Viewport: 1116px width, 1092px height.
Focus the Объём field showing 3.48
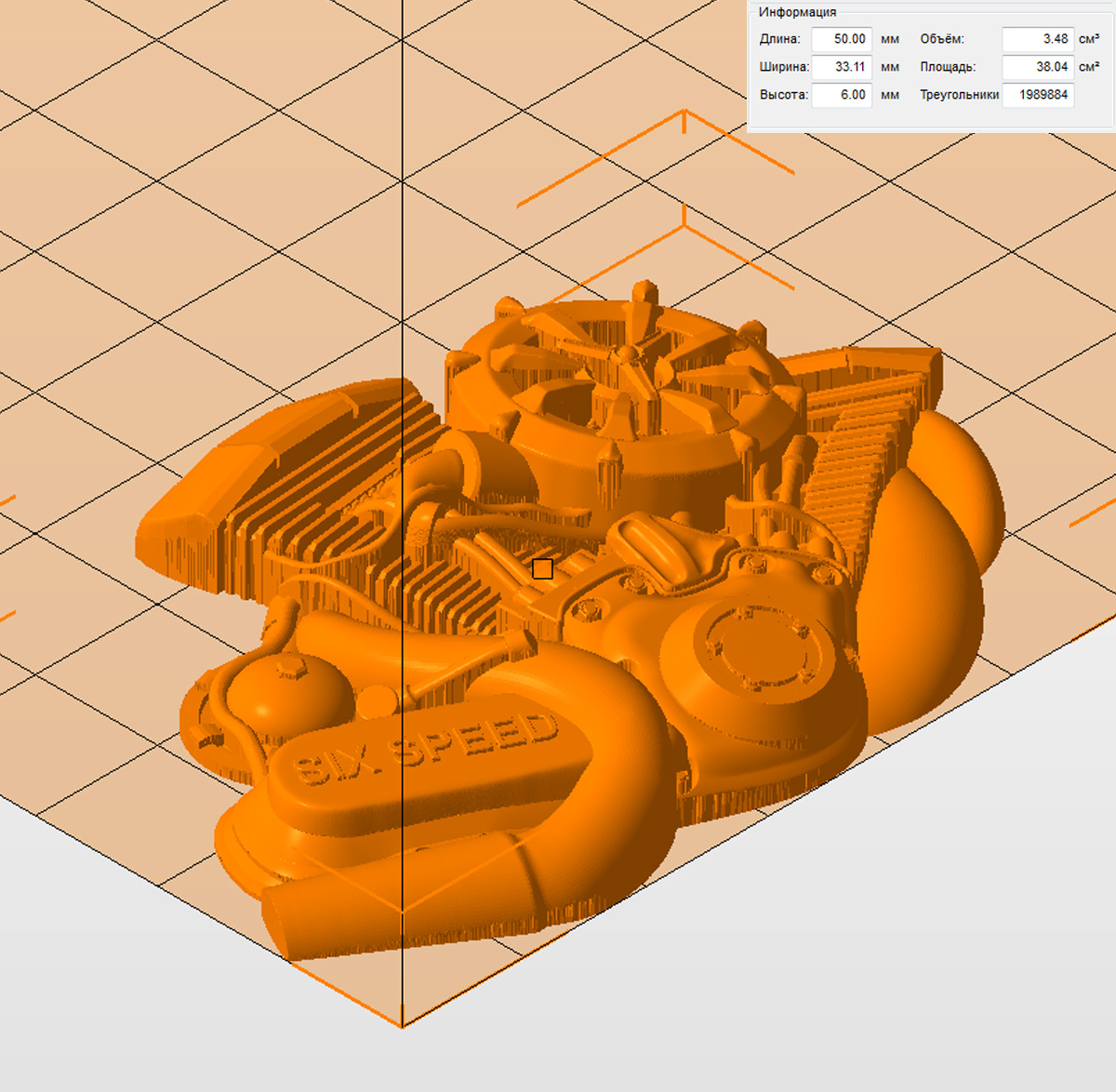(1037, 39)
